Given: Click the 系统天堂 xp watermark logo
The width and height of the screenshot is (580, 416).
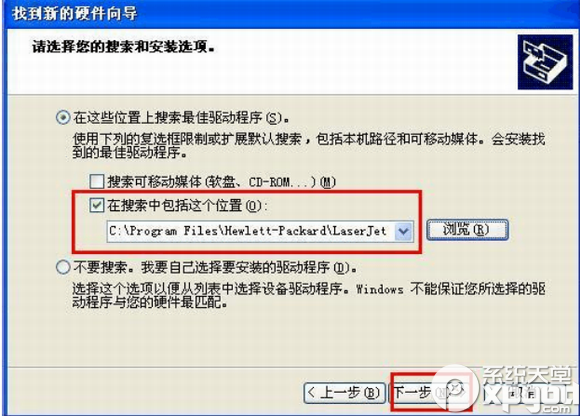Looking at the screenshot, I should (x=531, y=391).
